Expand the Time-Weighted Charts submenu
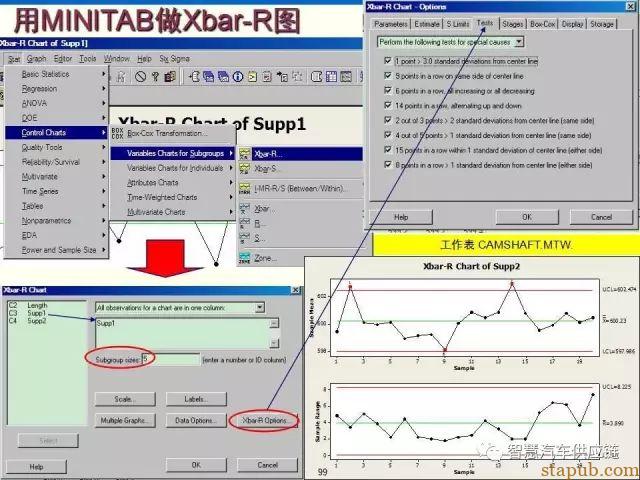Image resolution: width=640 pixels, height=480 pixels. [x=173, y=198]
